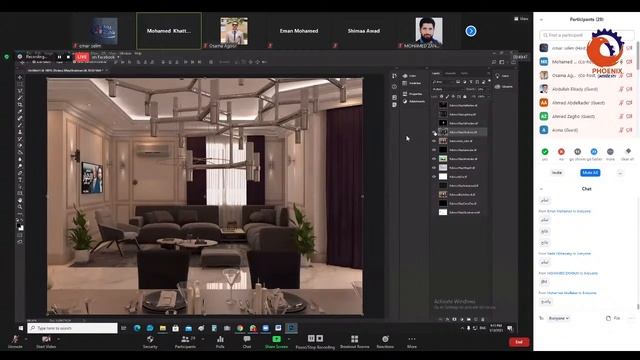Screen dimensions: 640x360
Task: Open the Help menu in Photoshop
Action: point(138,53)
